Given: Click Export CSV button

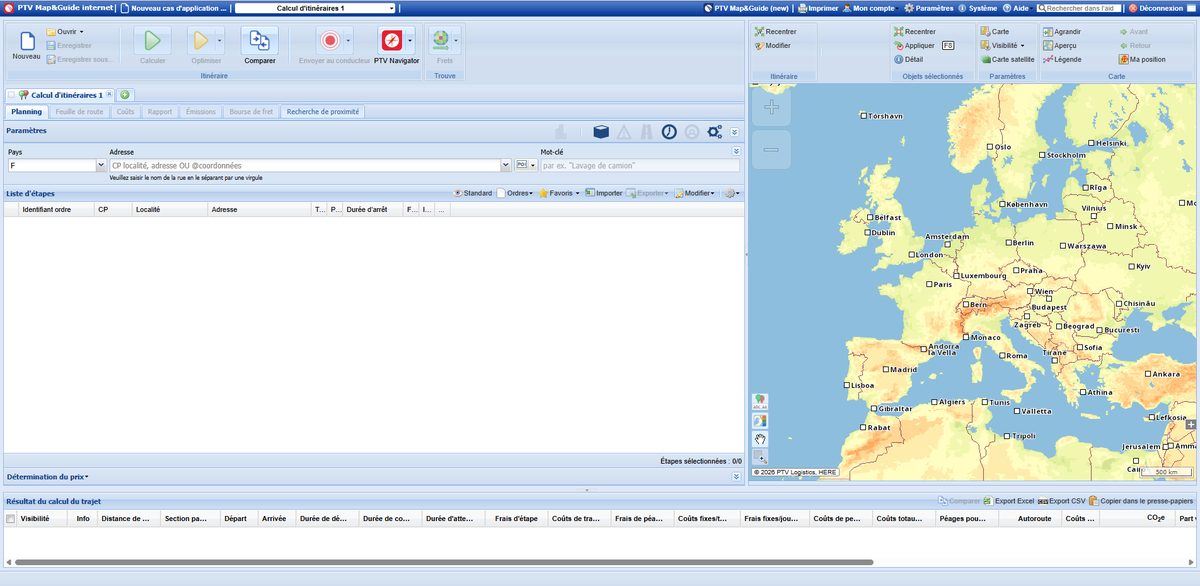Looking at the screenshot, I should tap(1061, 501).
